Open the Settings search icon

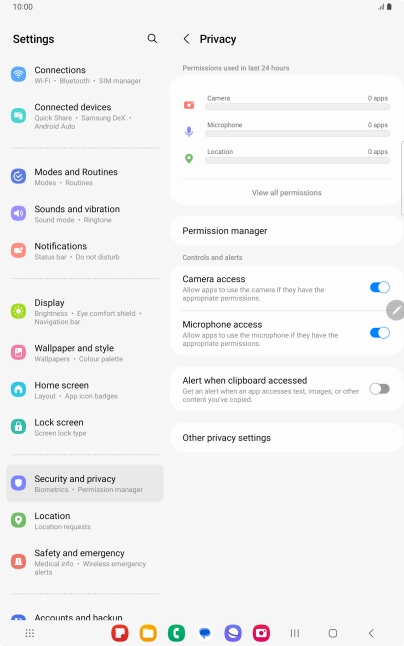click(152, 39)
